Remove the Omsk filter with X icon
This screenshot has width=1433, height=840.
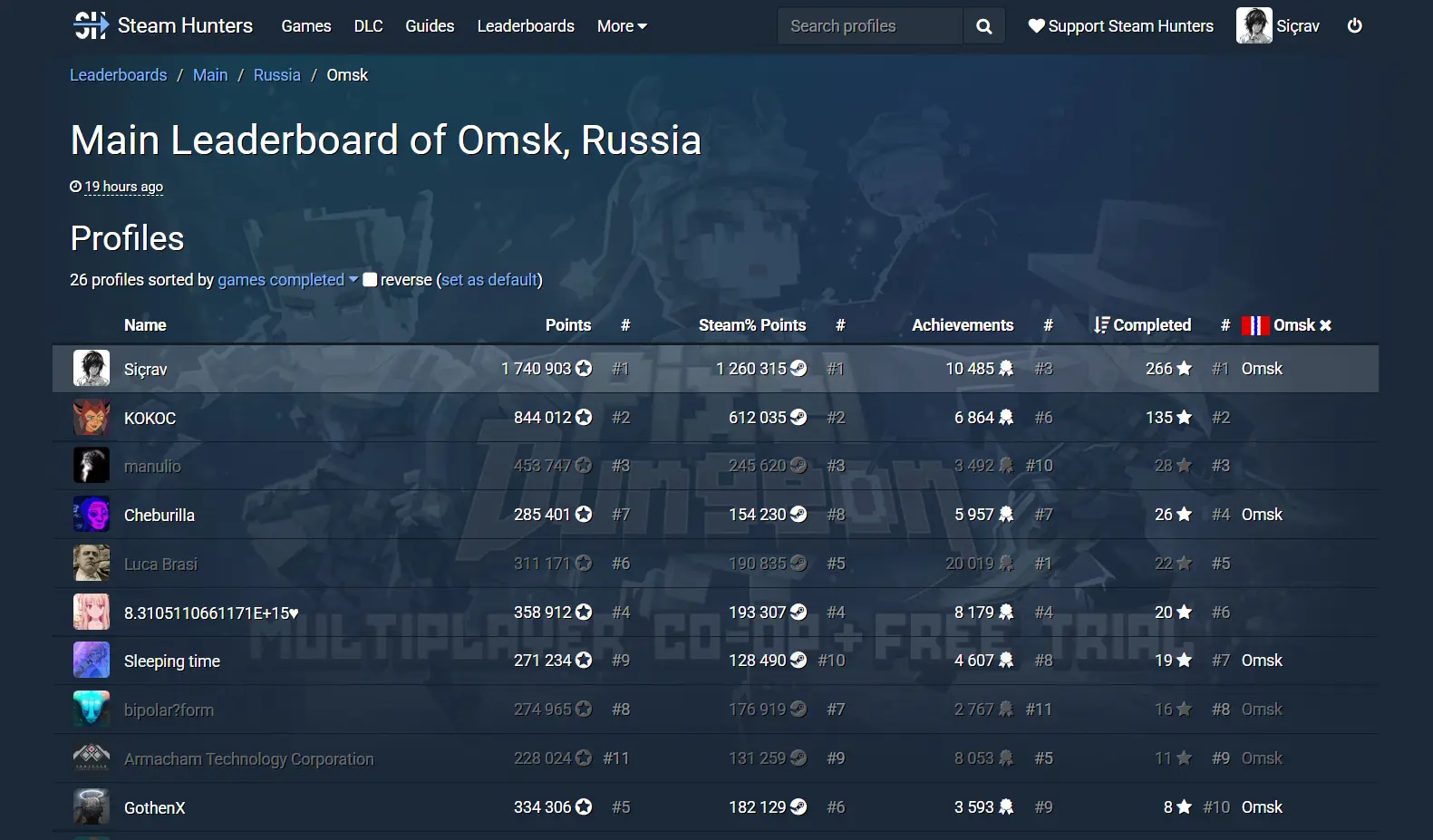1325,325
